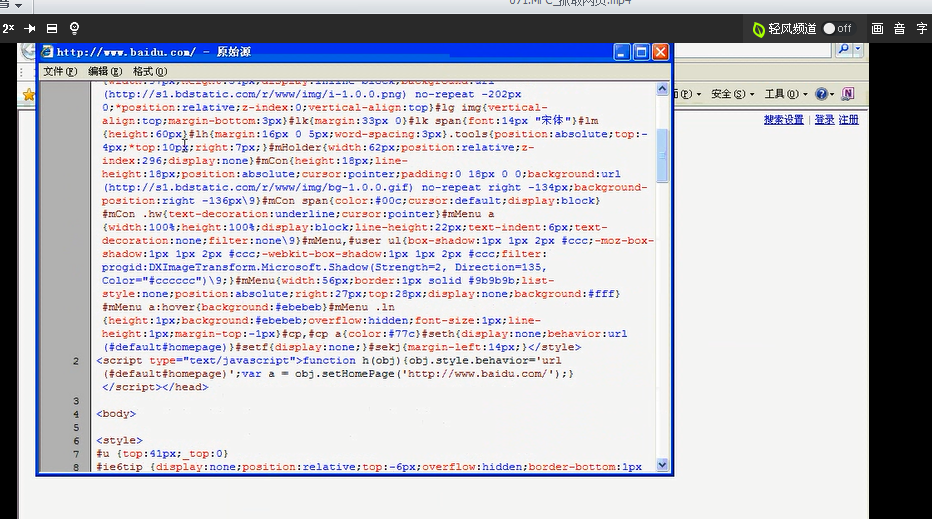Open the 音 audio settings
Viewport: 932px width, 519px height.
click(899, 29)
